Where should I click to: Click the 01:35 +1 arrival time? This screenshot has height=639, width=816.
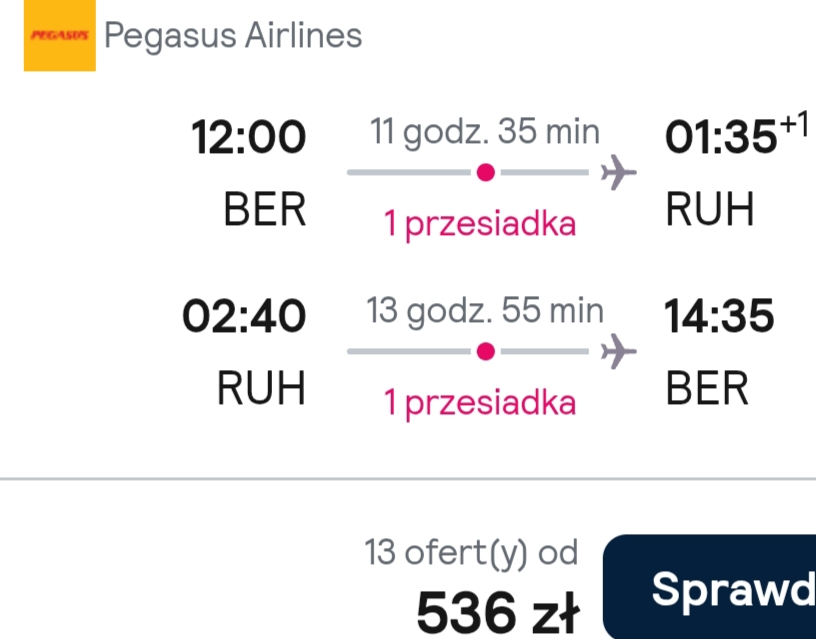737,133
